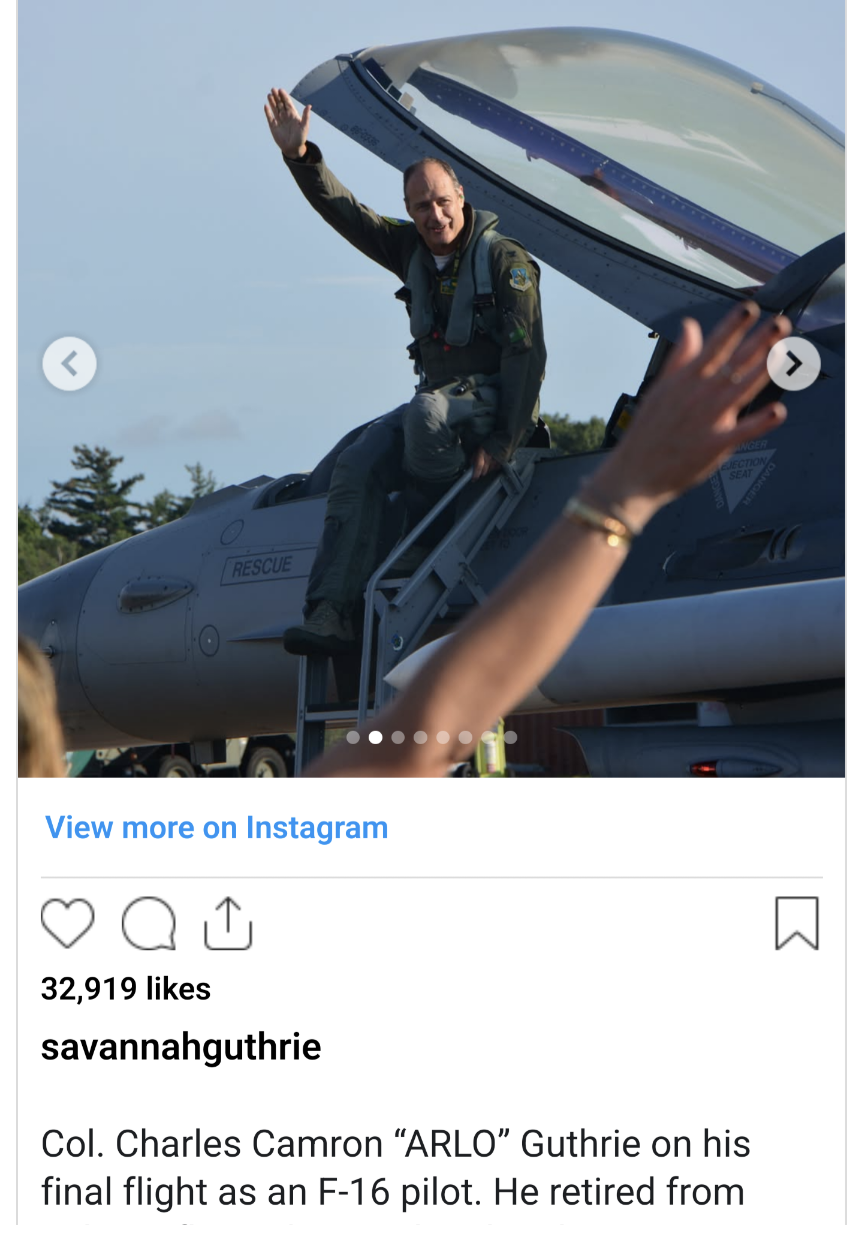Select the highlighted second carousel dot
The image size is (853, 1246).
(x=375, y=737)
